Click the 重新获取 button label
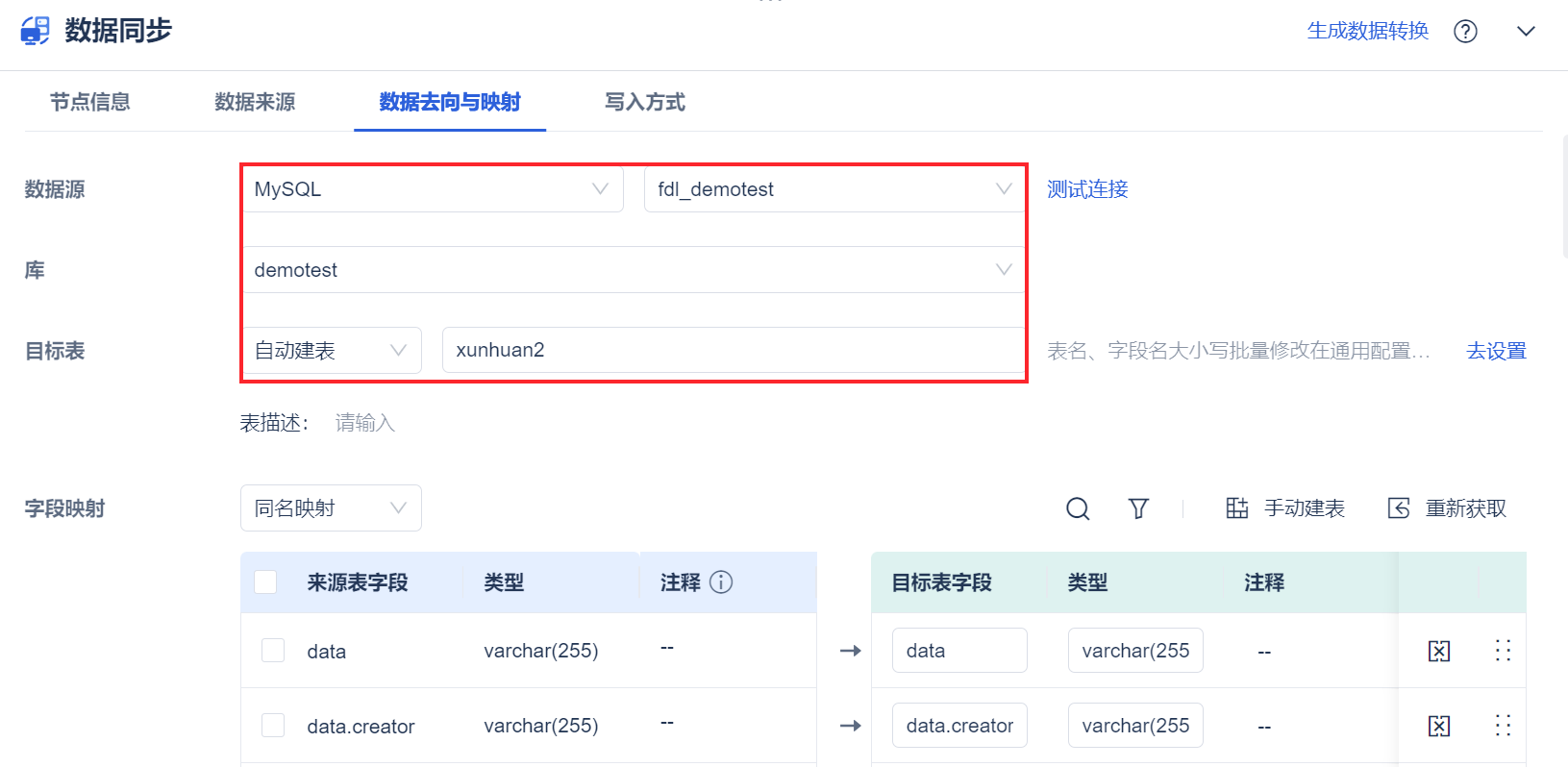The width and height of the screenshot is (1568, 767). click(1466, 508)
